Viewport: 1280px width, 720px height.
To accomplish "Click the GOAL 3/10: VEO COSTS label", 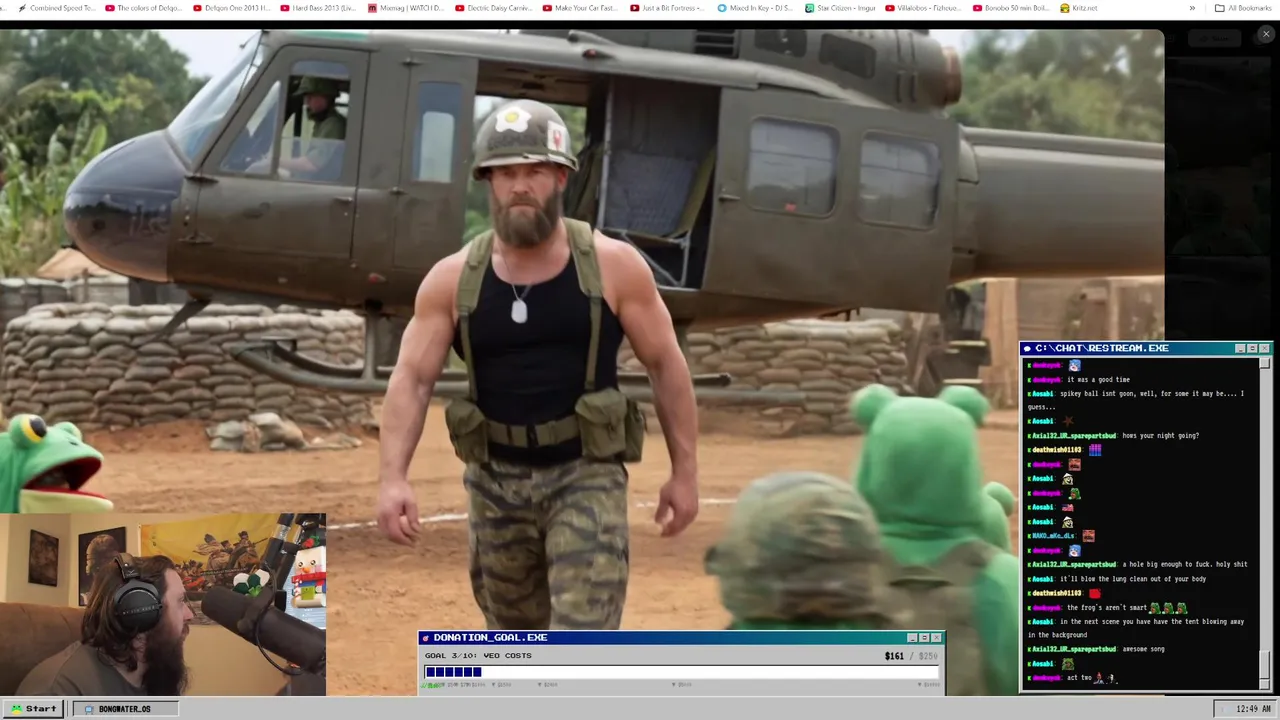I will click(478, 656).
